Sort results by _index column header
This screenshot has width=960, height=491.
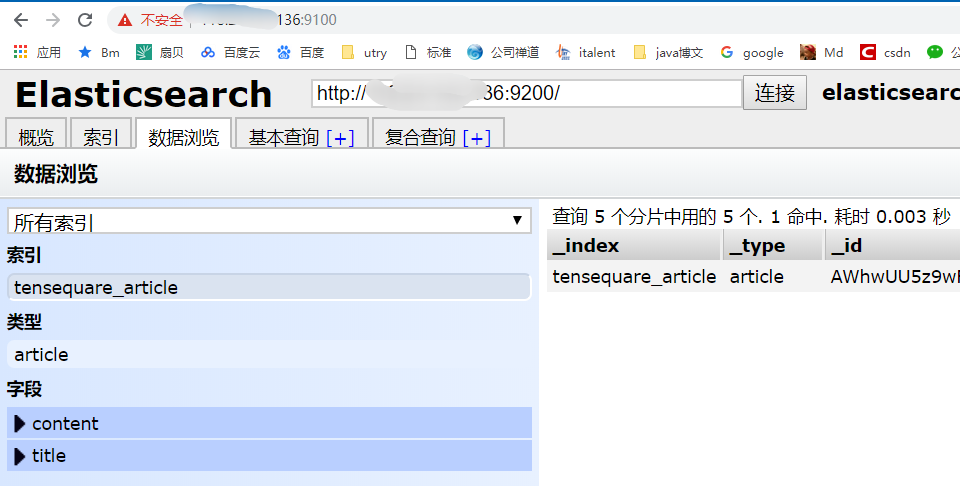pos(634,246)
